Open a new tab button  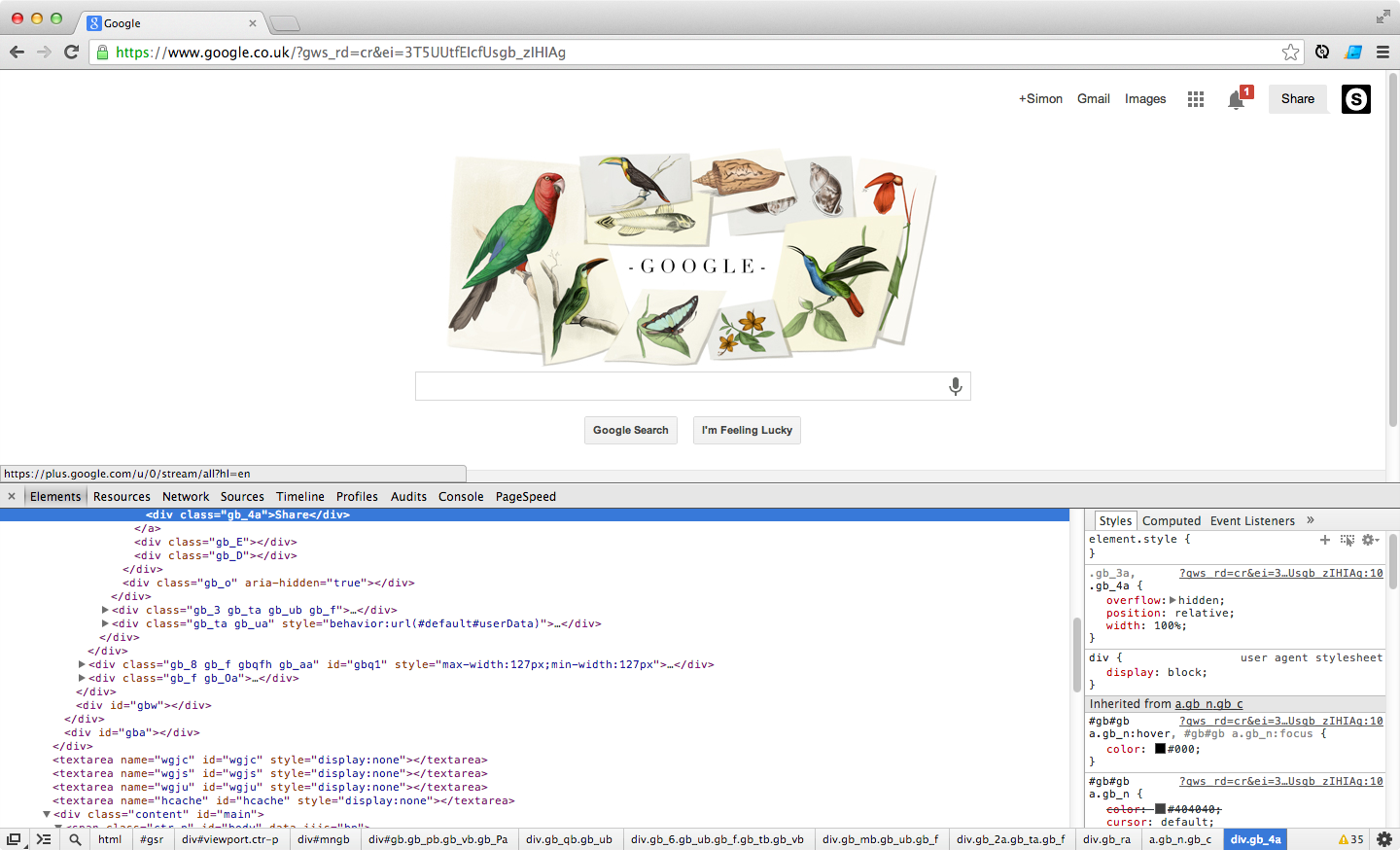pyautogui.click(x=284, y=23)
